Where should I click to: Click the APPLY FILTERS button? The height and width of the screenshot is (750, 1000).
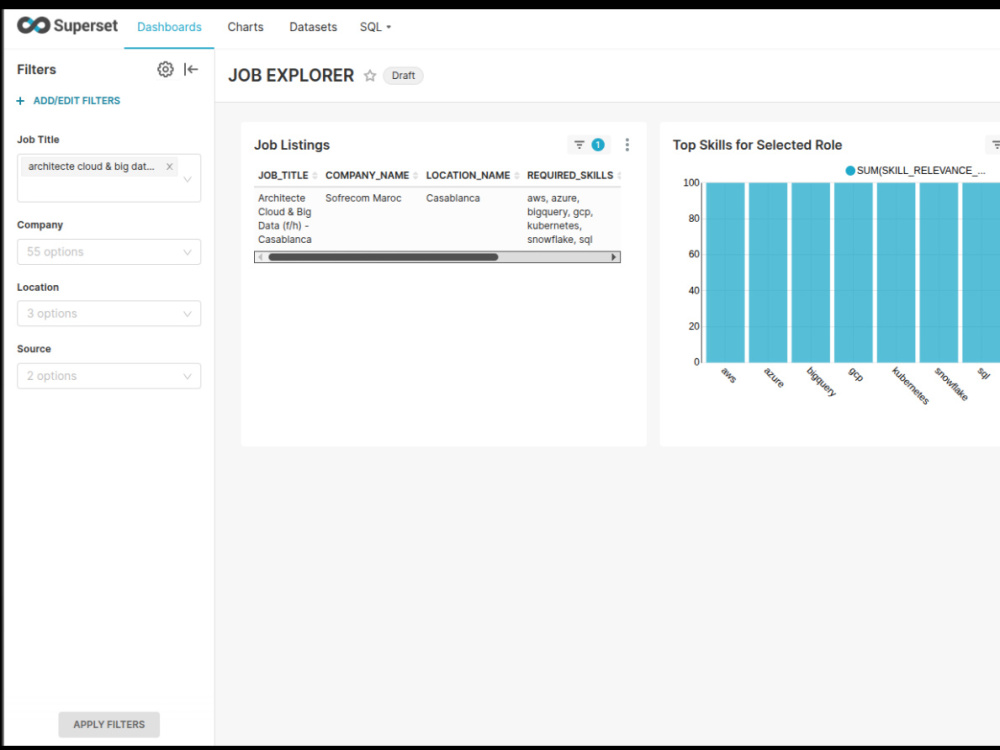click(x=109, y=724)
